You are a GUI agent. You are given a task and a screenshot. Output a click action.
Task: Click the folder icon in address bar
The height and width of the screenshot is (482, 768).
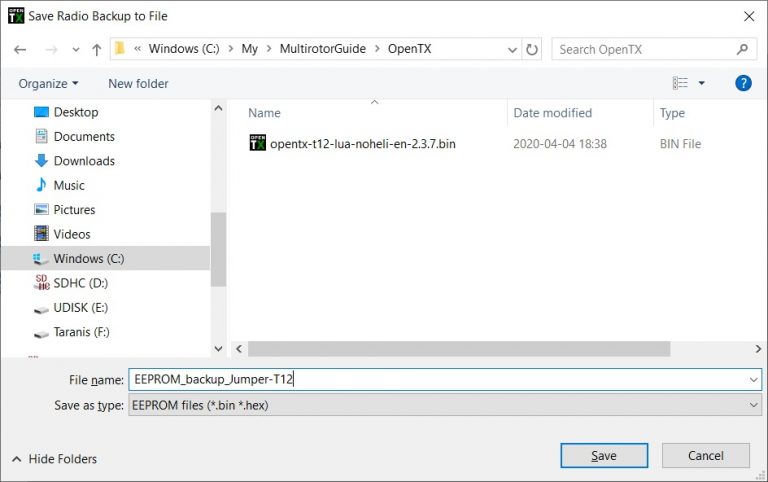pos(120,48)
